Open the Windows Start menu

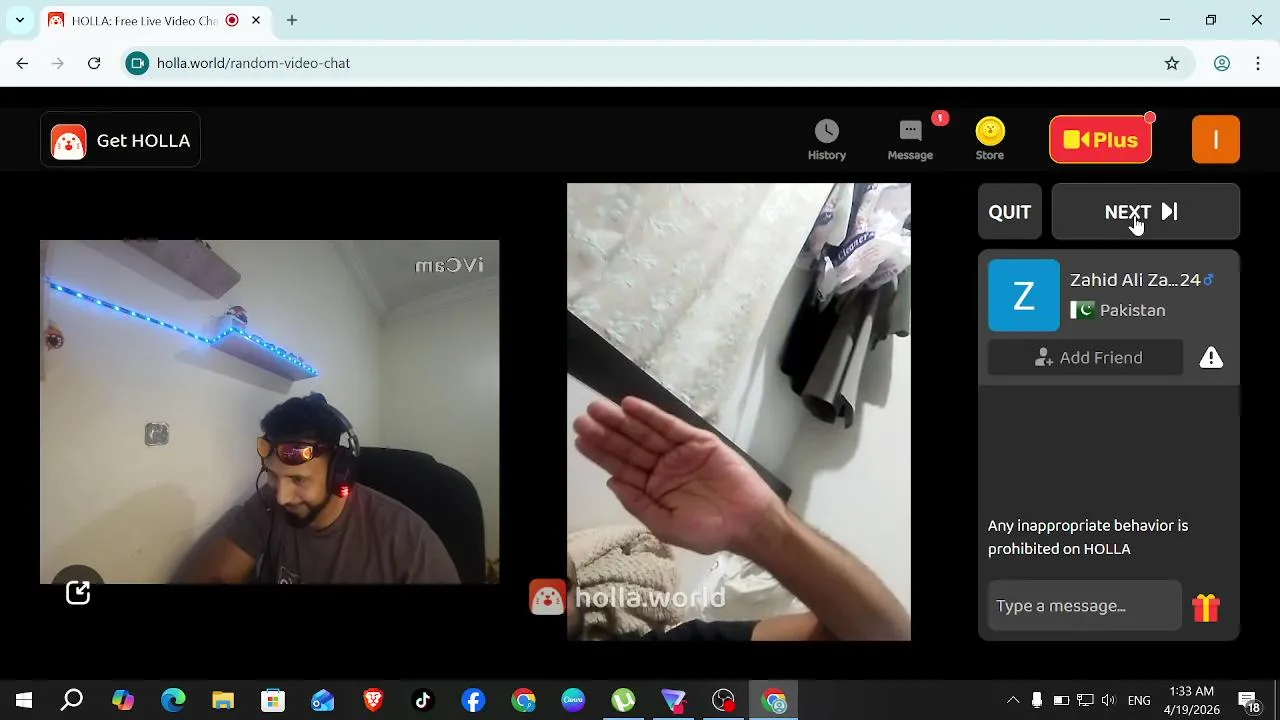24,700
